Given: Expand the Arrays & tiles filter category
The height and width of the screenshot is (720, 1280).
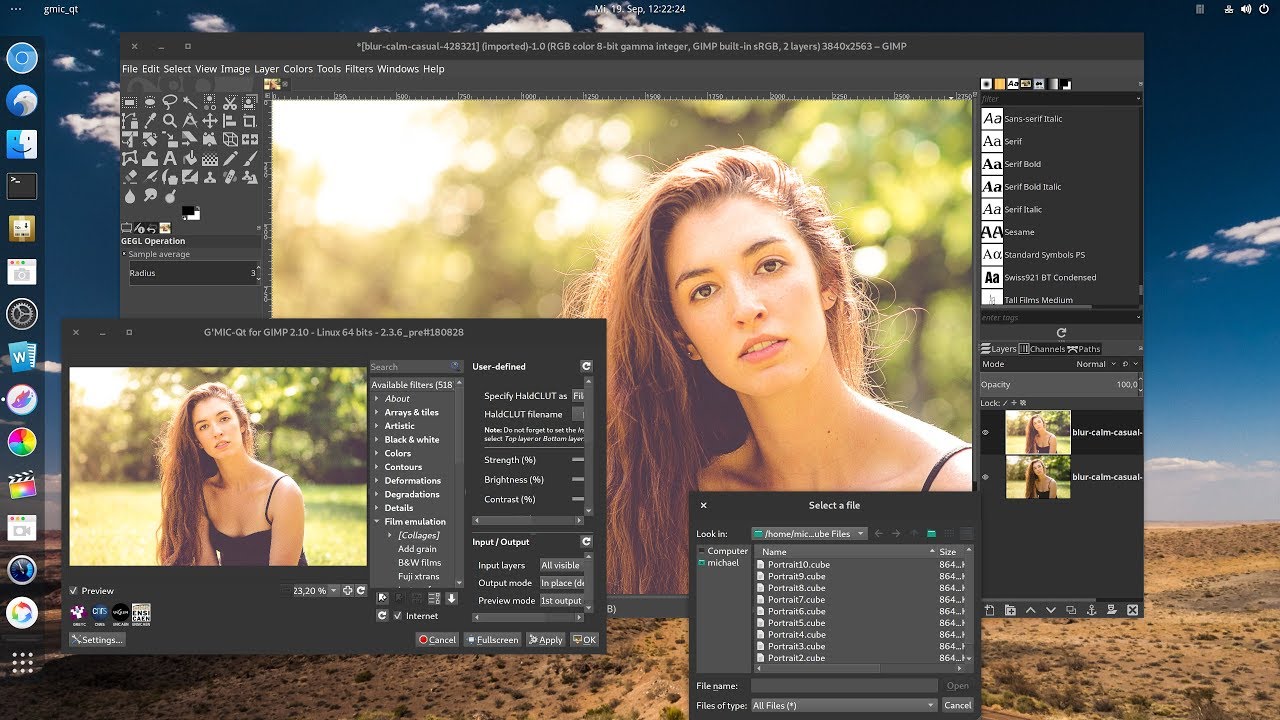Looking at the screenshot, I should 377,412.
